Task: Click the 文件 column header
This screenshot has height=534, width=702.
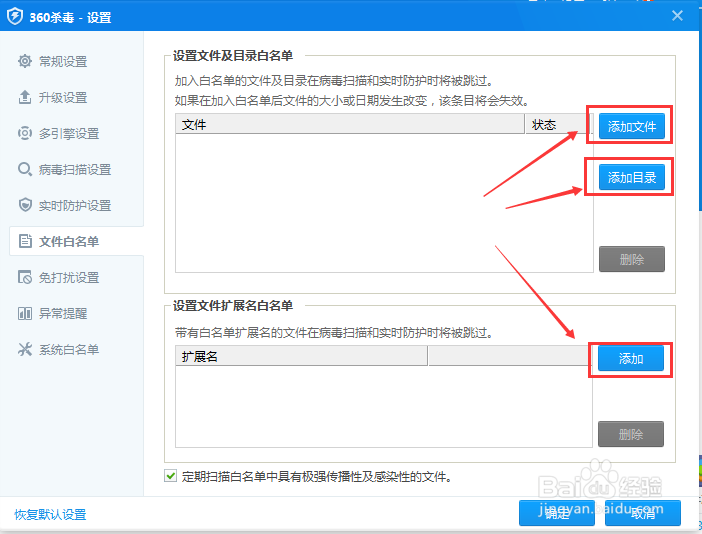Action: point(350,124)
